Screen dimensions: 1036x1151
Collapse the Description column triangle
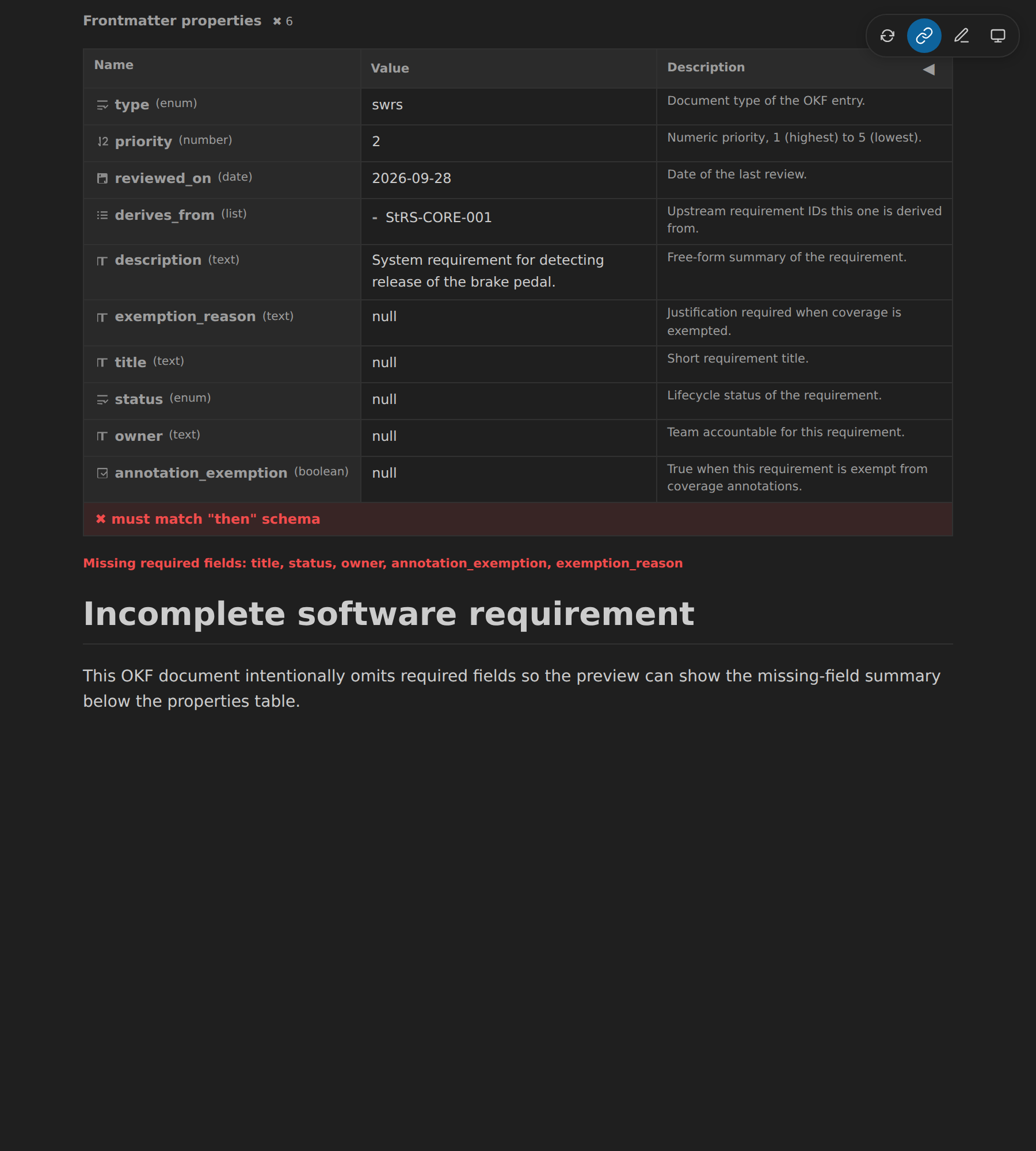928,70
